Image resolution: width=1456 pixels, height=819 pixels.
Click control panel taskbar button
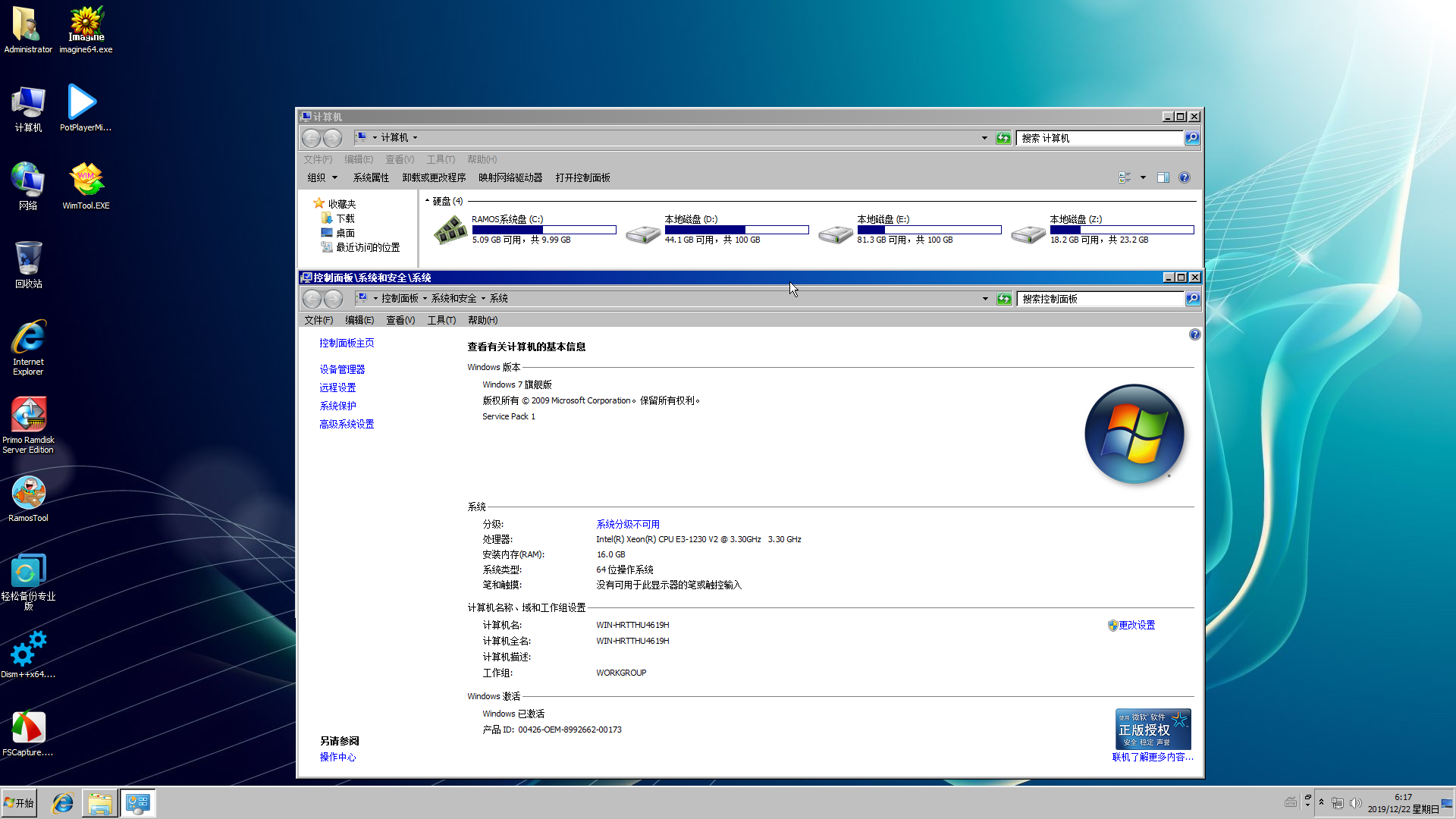[138, 803]
